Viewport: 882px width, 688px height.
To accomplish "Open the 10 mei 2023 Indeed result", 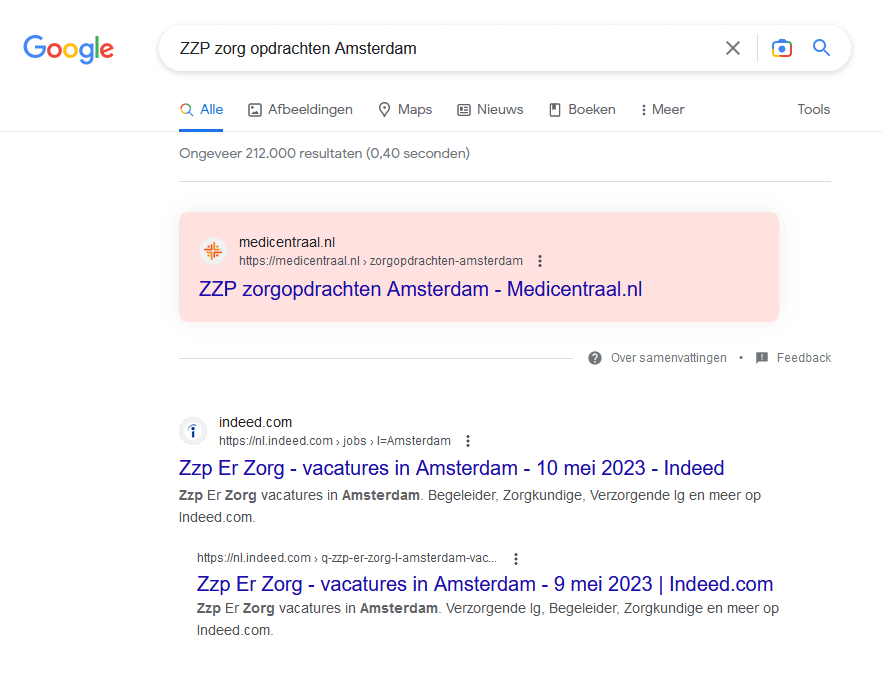I will (x=451, y=468).
